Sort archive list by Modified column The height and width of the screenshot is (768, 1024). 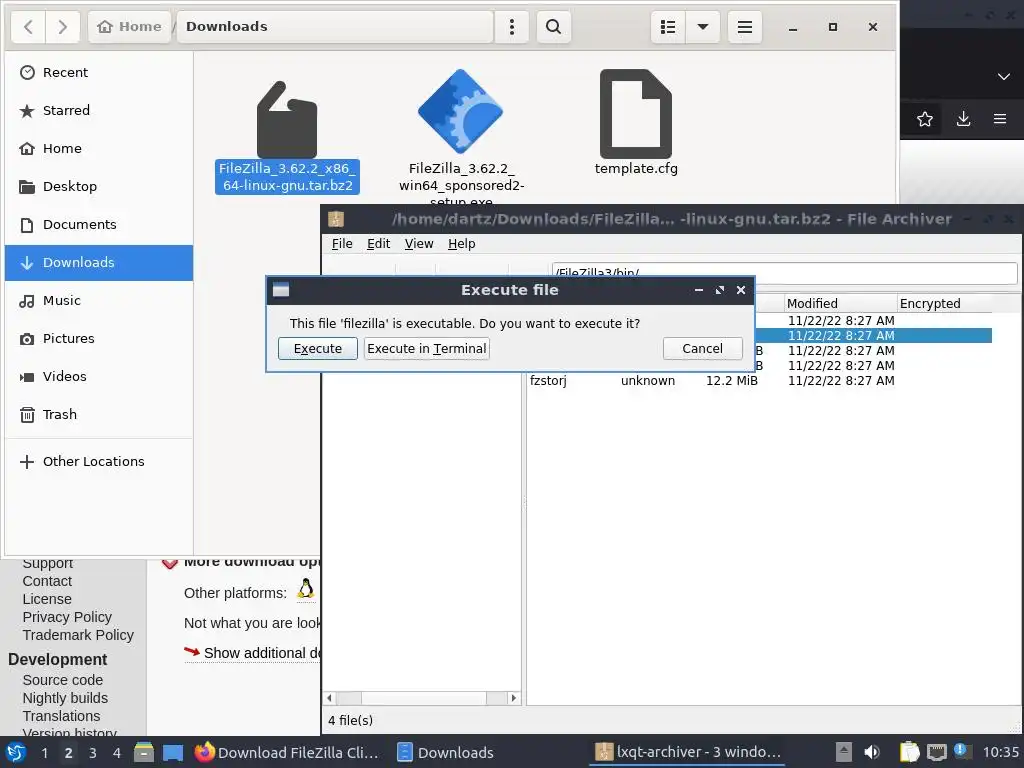840,303
